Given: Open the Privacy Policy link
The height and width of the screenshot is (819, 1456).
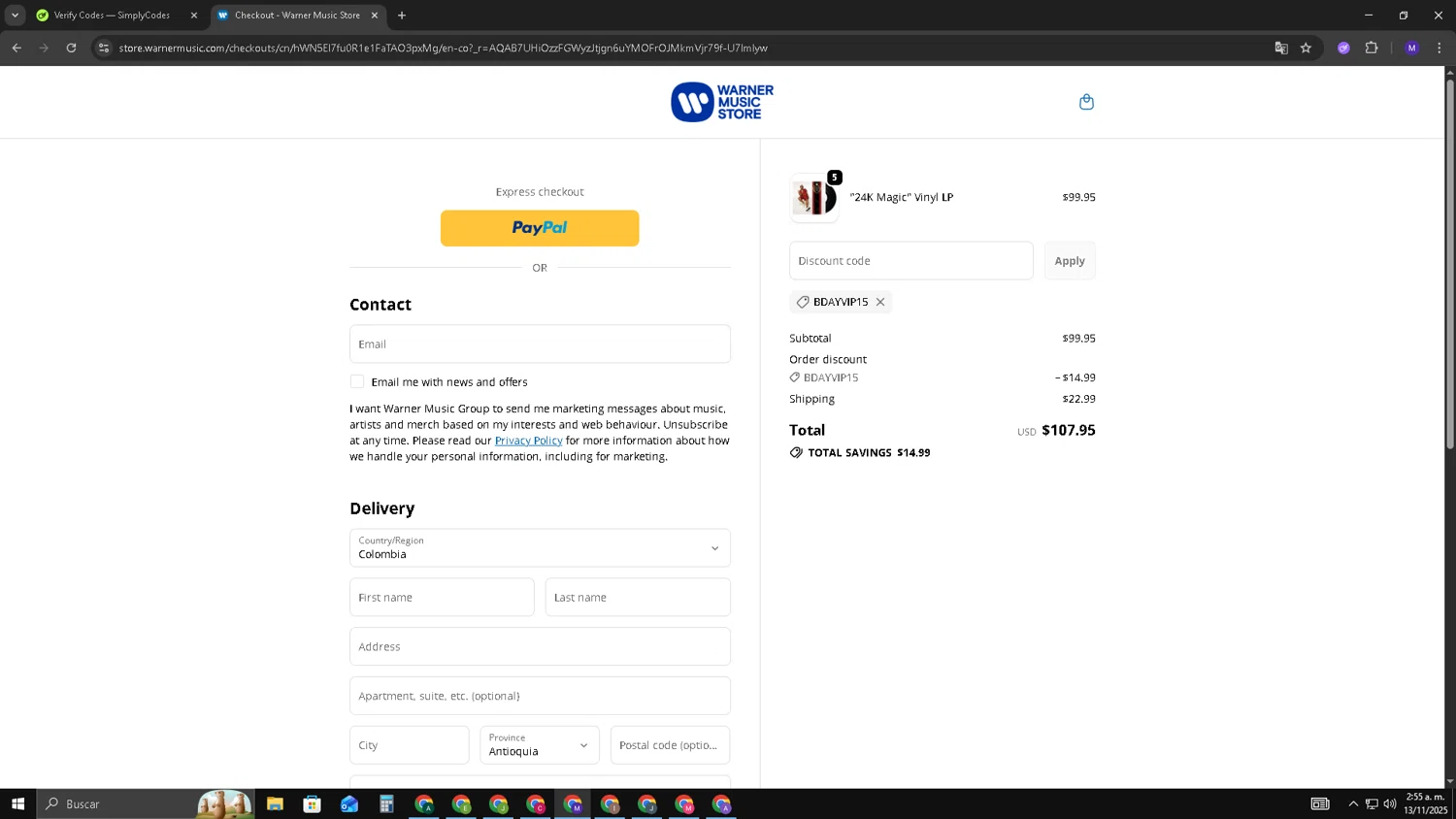Looking at the screenshot, I should [x=528, y=441].
